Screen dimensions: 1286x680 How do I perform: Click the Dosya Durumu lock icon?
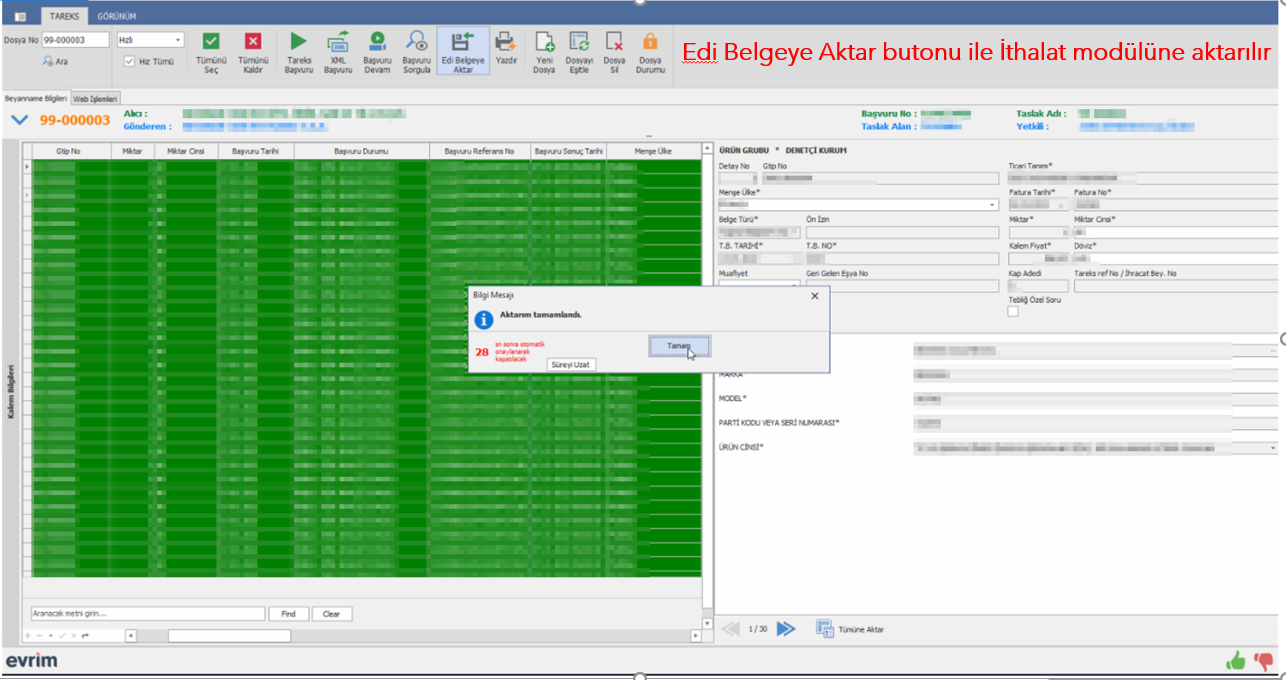point(650,42)
